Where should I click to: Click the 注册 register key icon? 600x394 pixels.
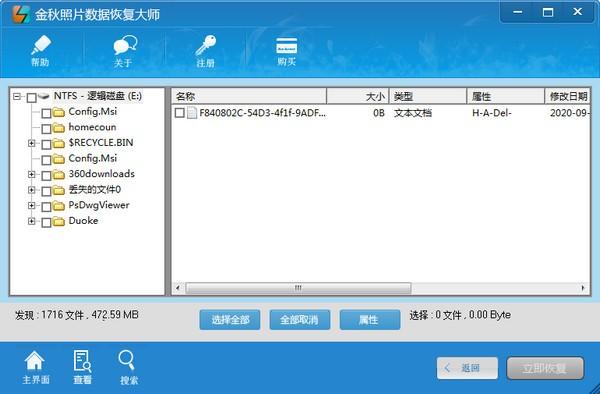point(206,45)
